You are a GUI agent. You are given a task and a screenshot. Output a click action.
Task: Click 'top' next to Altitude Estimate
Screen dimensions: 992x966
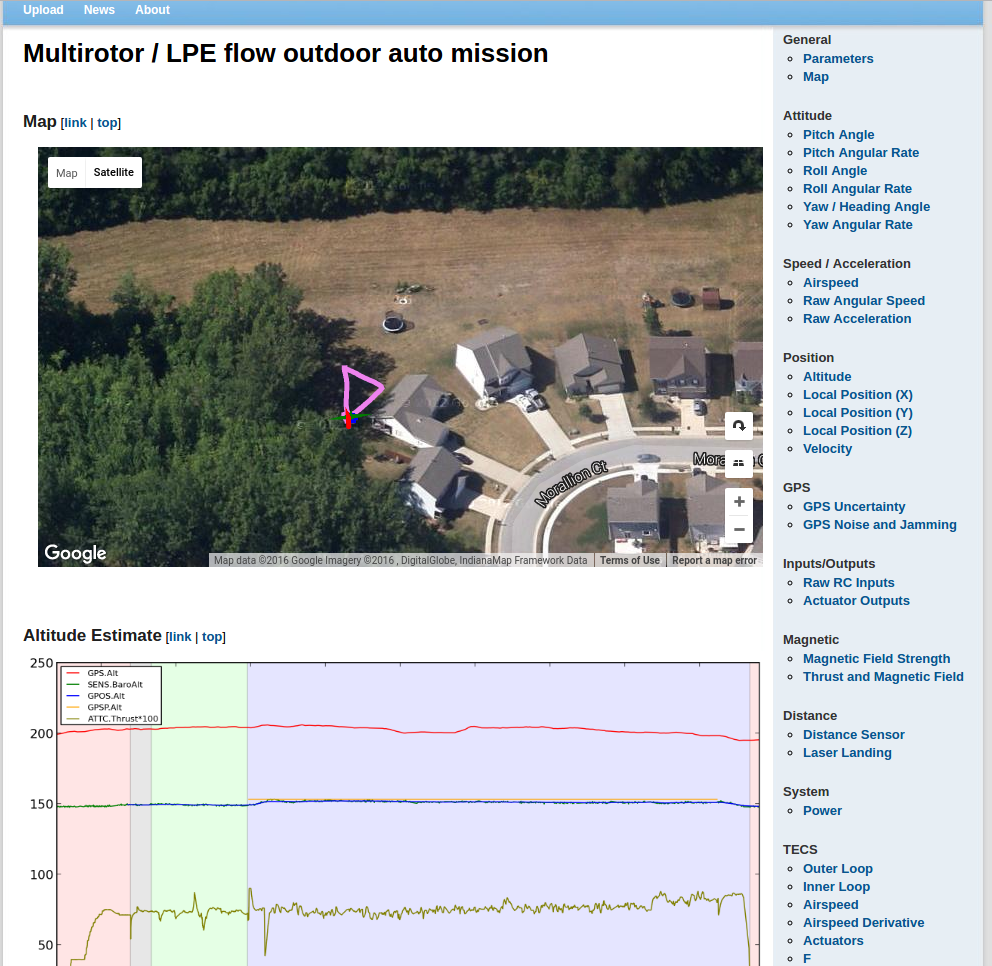(x=212, y=637)
